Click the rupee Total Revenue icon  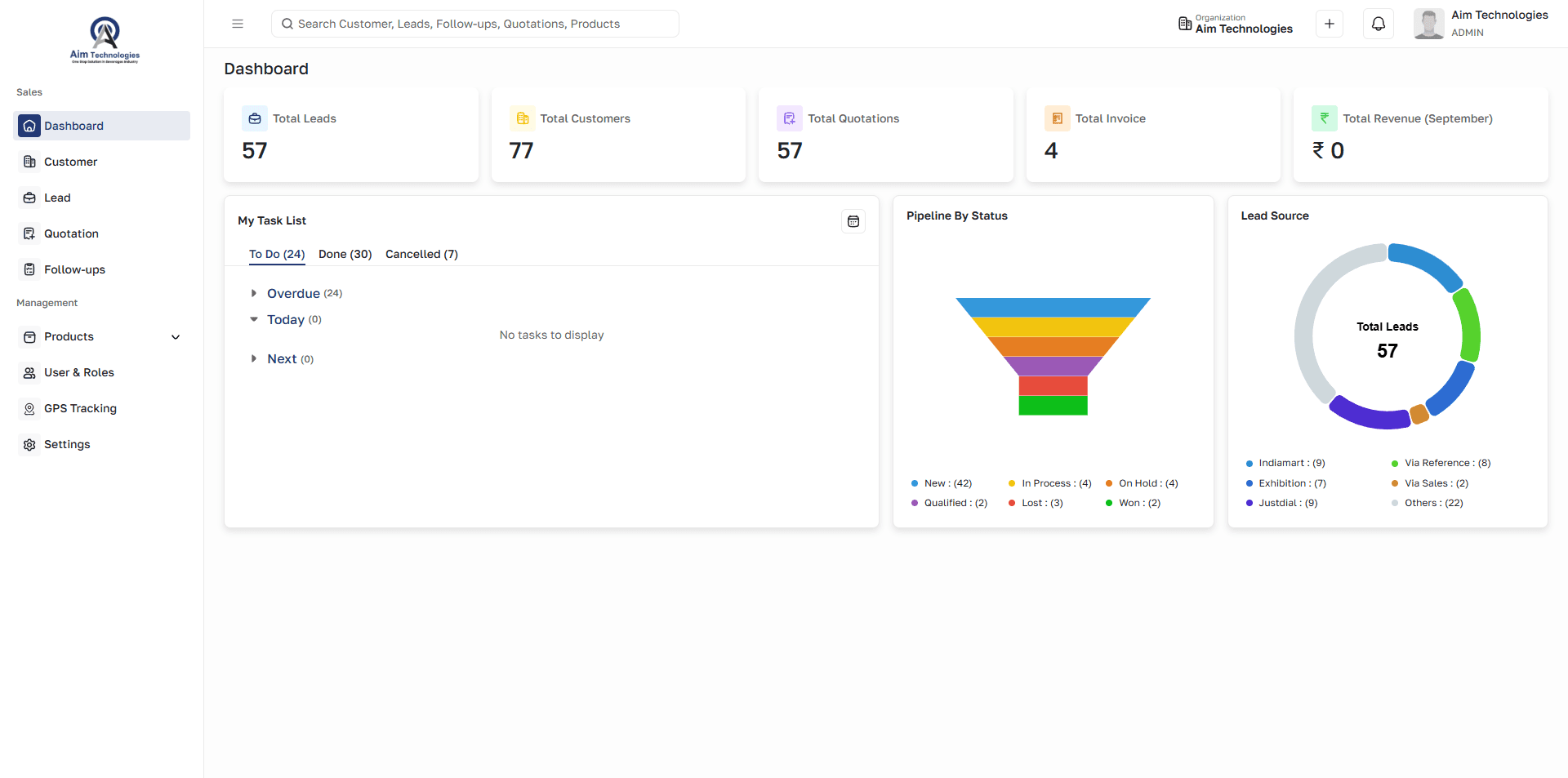pos(1325,118)
